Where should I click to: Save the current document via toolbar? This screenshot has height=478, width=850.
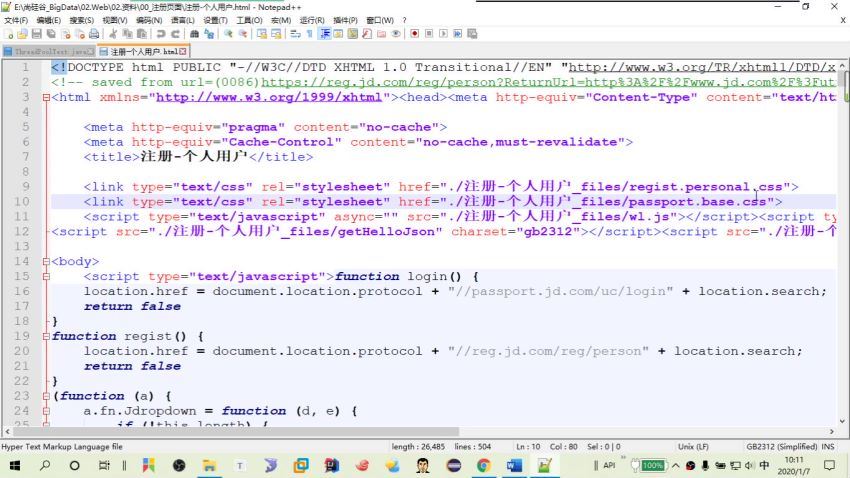[36, 34]
